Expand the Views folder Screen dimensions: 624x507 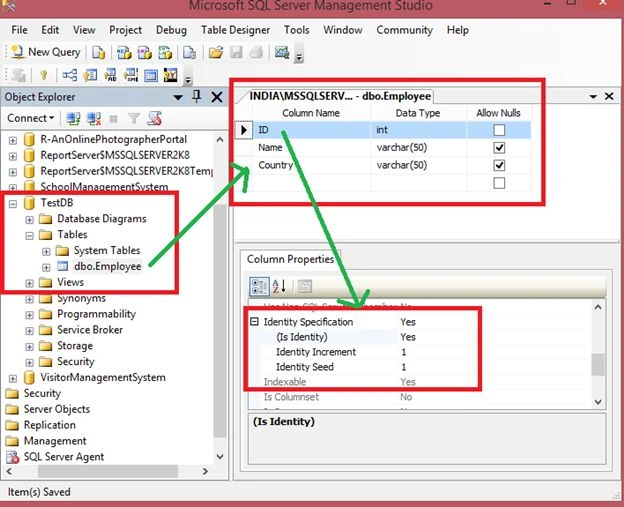coord(29,283)
